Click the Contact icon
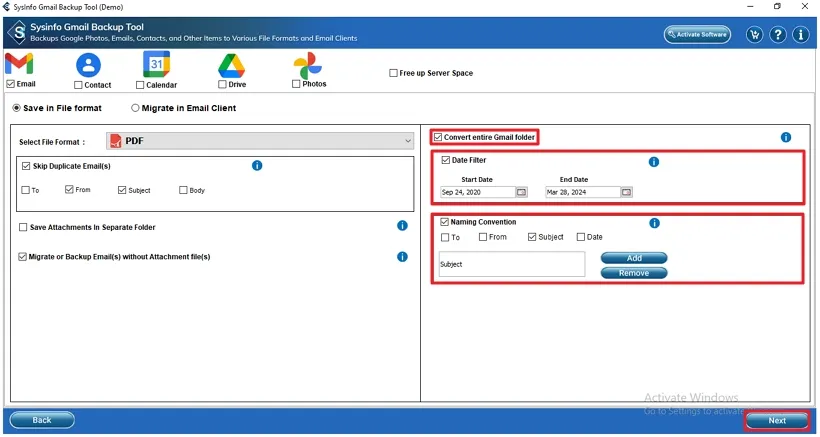The height and width of the screenshot is (437, 820). click(x=89, y=65)
